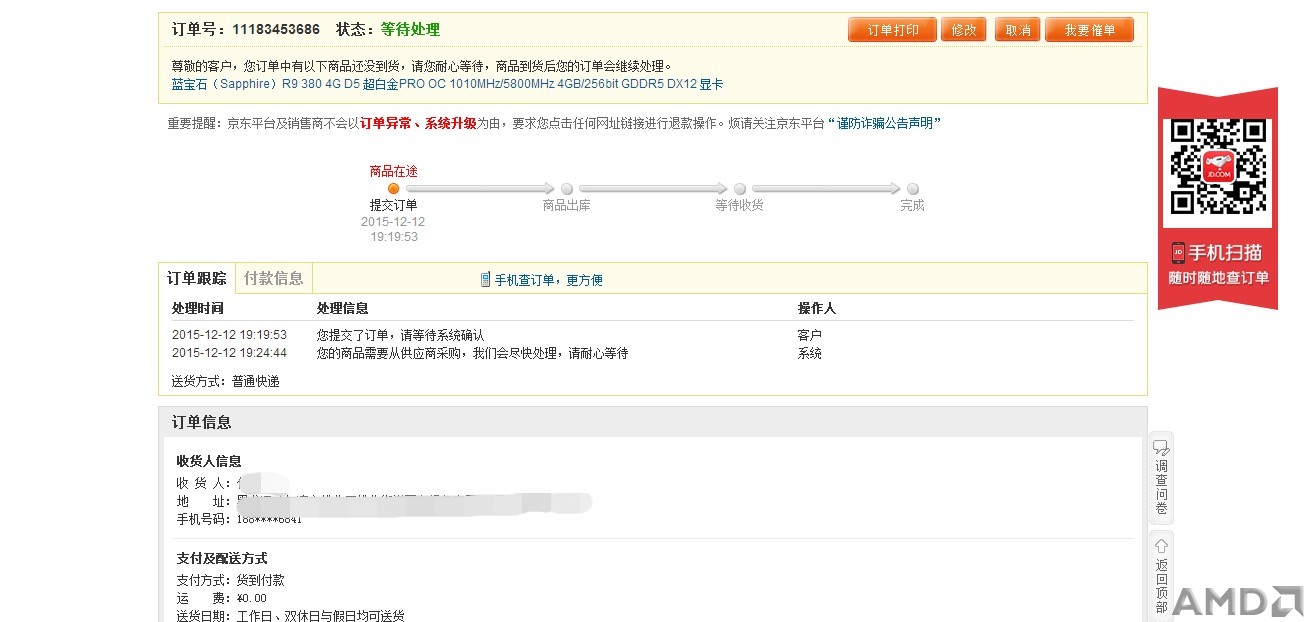
Task: Click the 支付方式：货到付款 line
Action: pyautogui.click(x=231, y=580)
